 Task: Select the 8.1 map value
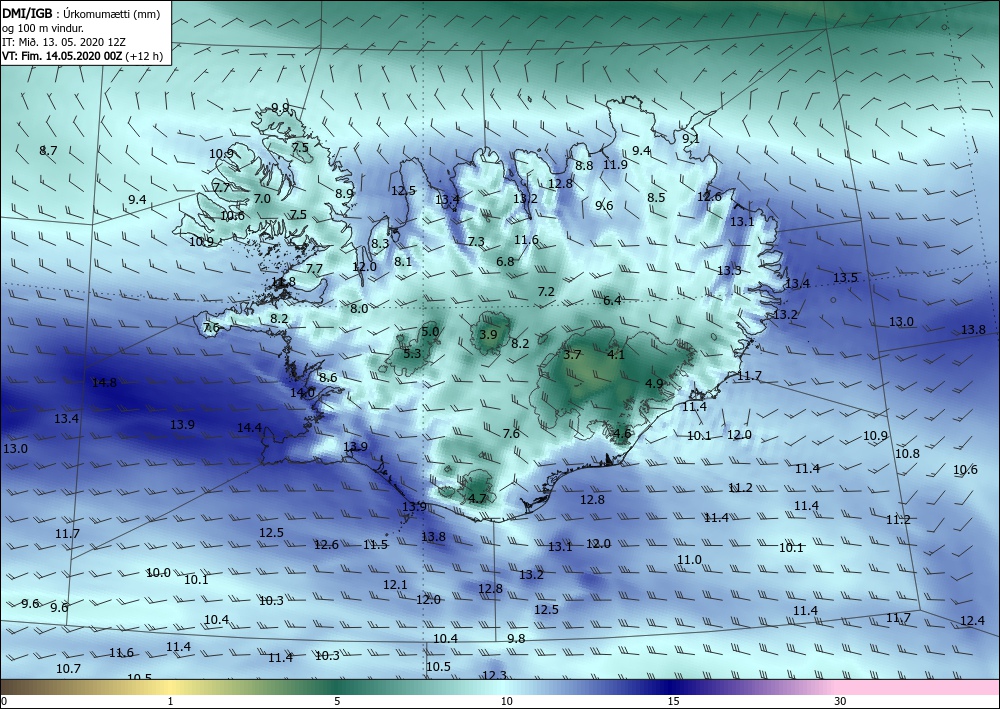pos(403,261)
